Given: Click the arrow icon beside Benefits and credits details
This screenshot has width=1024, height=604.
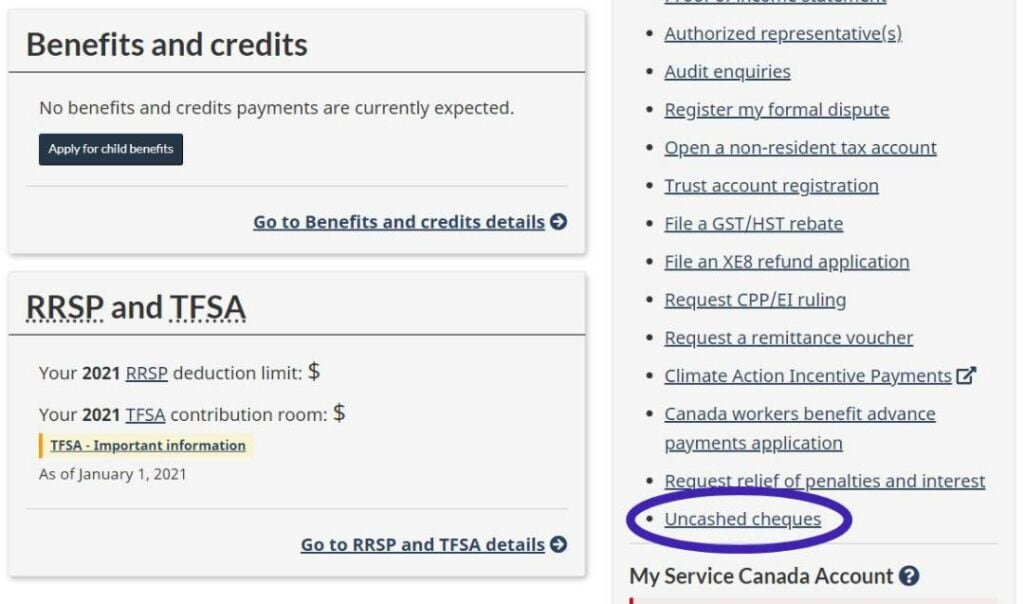Looking at the screenshot, I should pos(559,221).
